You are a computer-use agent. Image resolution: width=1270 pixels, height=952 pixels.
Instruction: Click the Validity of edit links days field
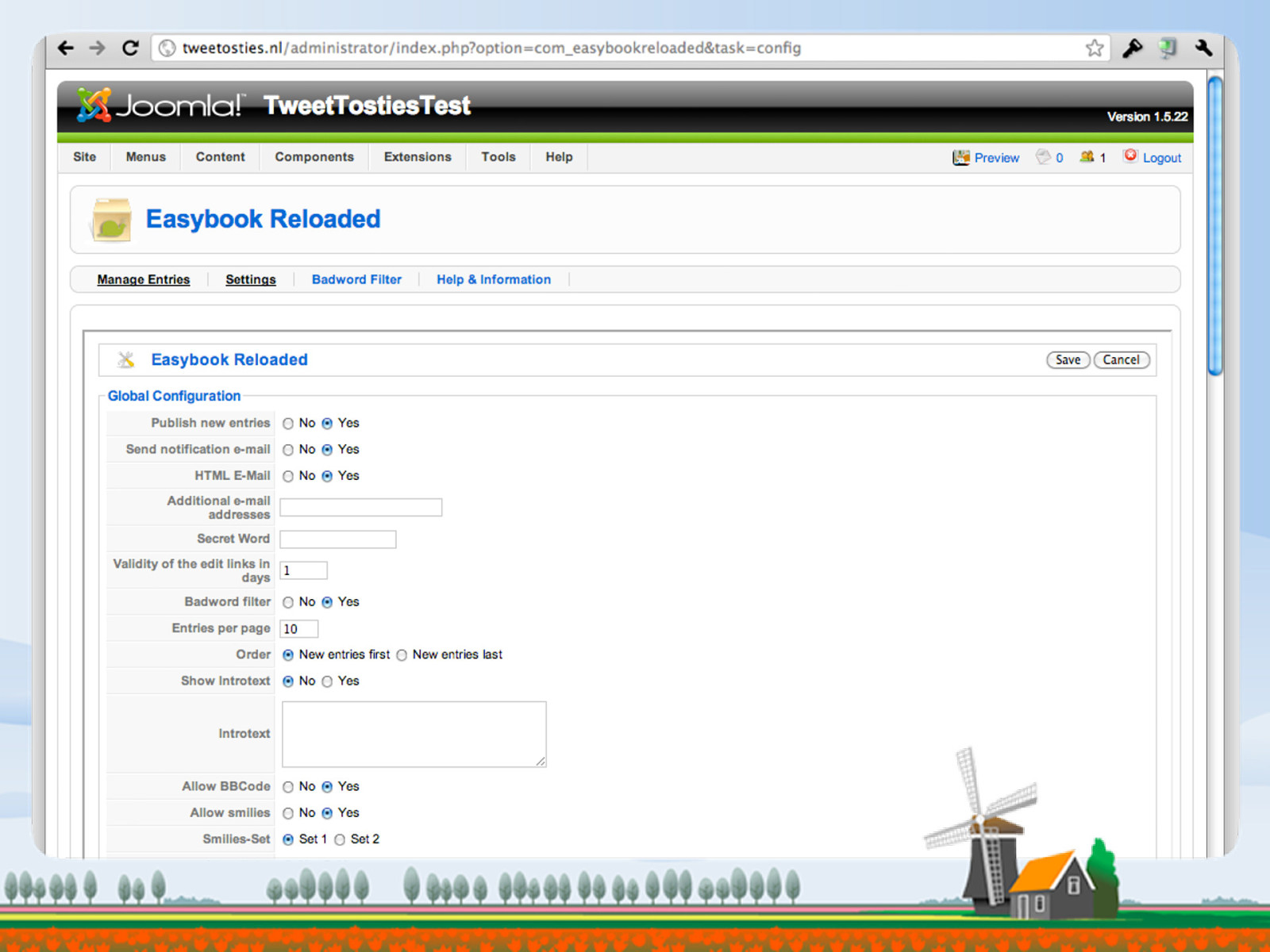point(303,570)
